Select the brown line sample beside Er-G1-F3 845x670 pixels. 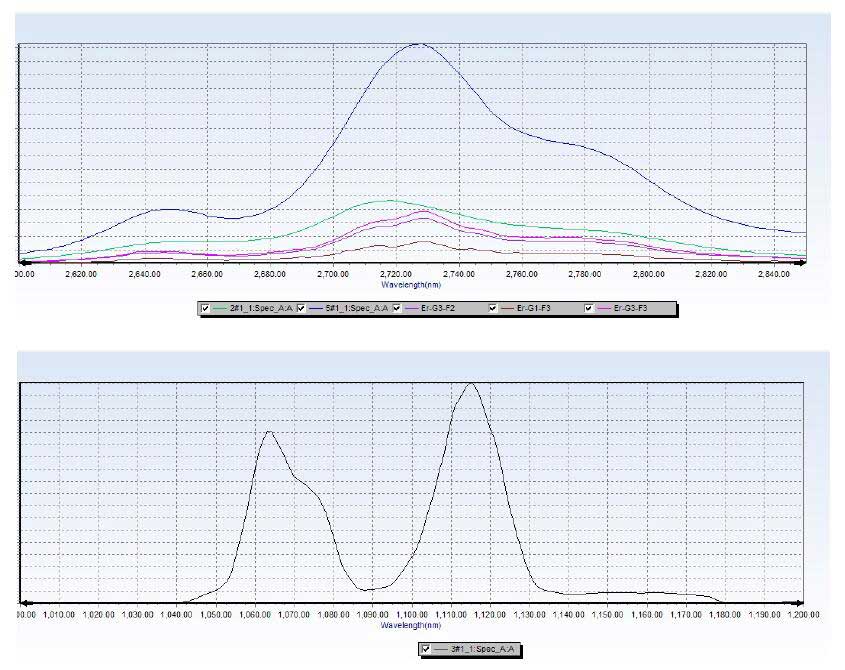(x=507, y=308)
